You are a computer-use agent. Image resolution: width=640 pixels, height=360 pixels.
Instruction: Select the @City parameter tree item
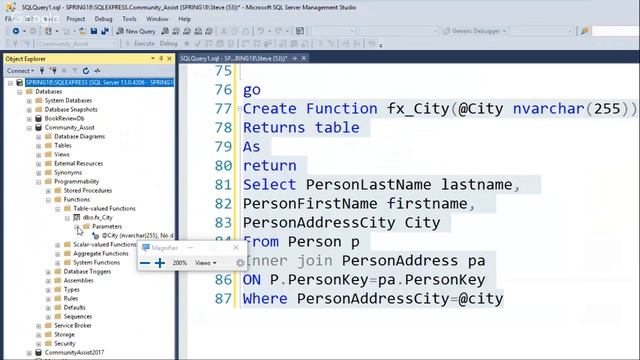pos(137,236)
